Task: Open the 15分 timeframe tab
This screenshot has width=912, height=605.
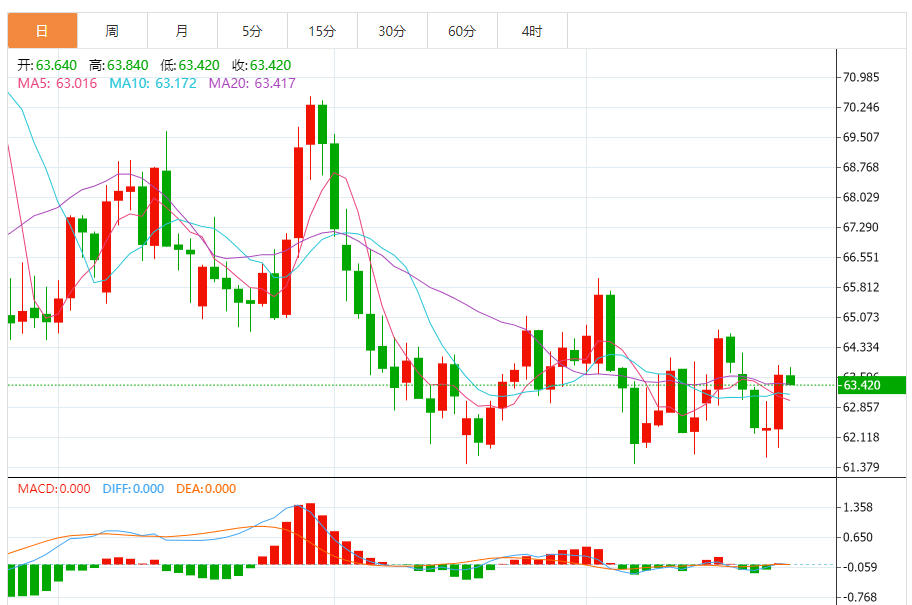Action: 322,31
